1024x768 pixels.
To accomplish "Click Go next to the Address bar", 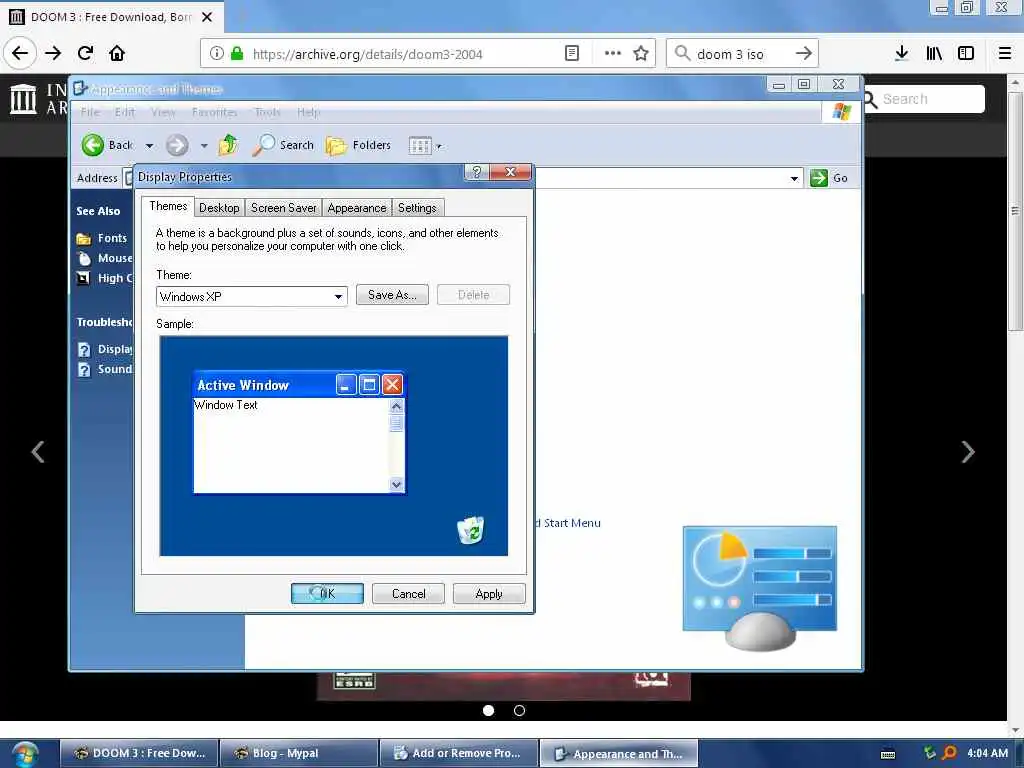I will pyautogui.click(x=829, y=178).
